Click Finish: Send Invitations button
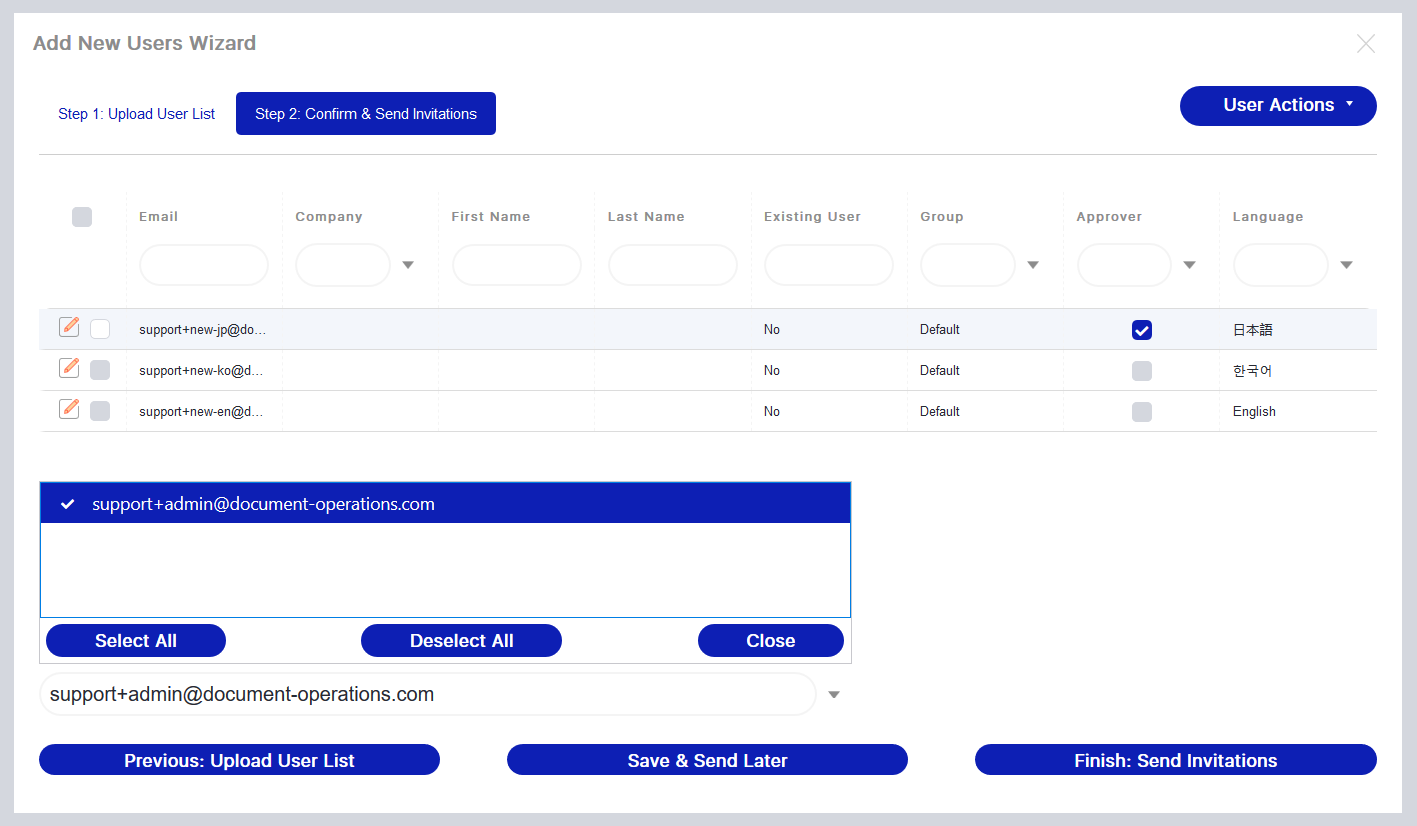This screenshot has width=1417, height=826. pos(1176,760)
